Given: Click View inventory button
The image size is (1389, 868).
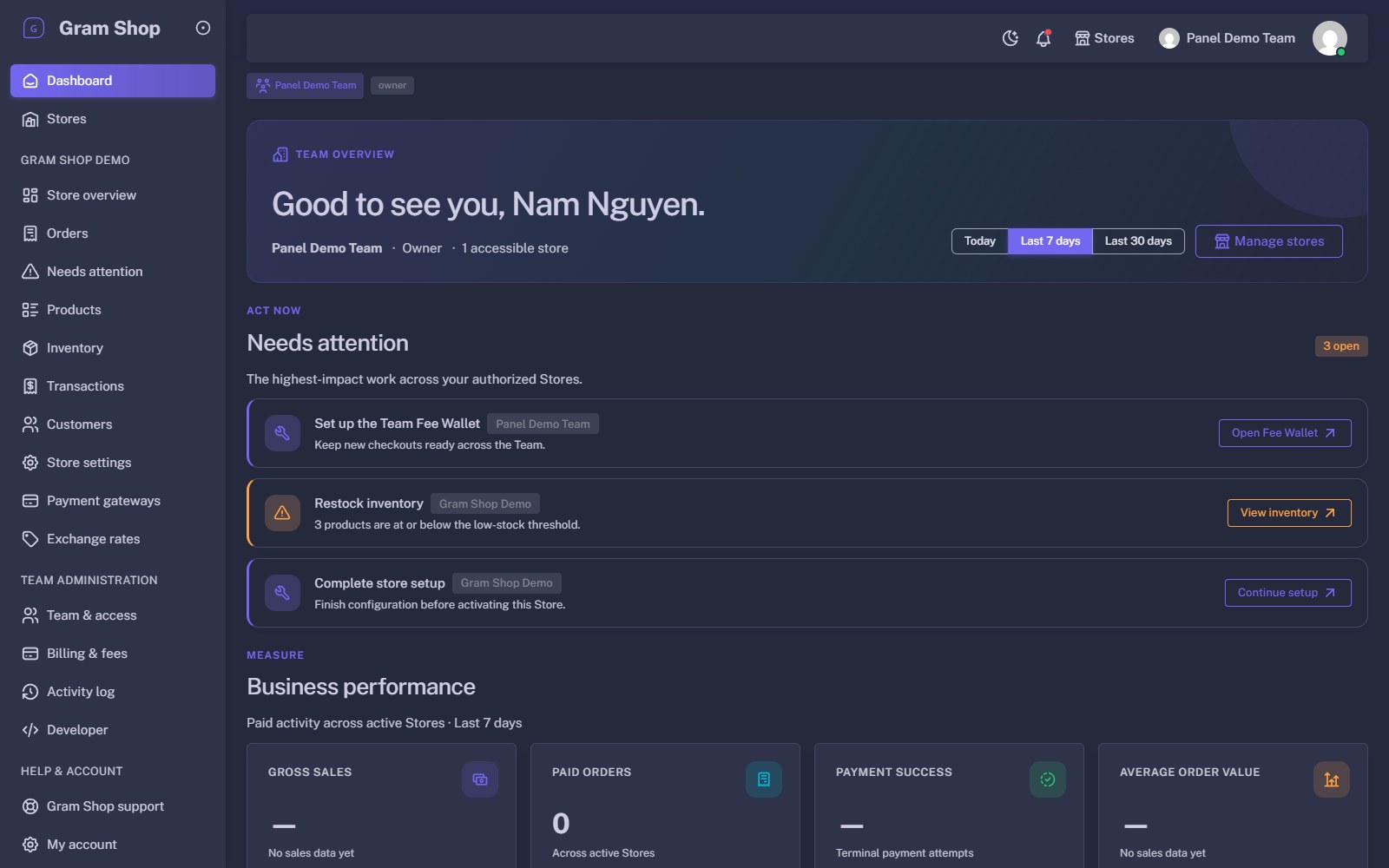Looking at the screenshot, I should pyautogui.click(x=1289, y=513).
